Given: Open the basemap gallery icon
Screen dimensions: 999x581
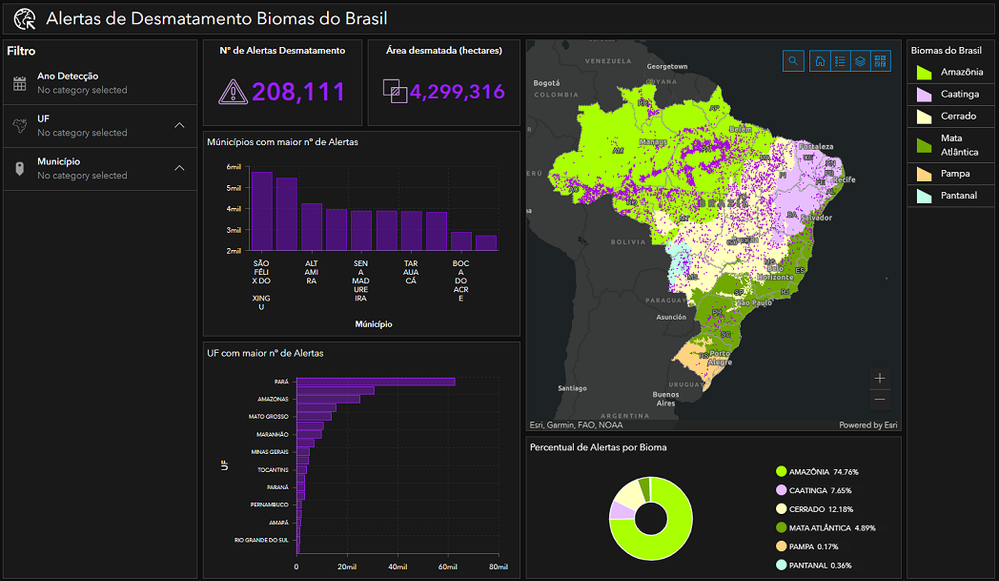Looking at the screenshot, I should pyautogui.click(x=881, y=61).
